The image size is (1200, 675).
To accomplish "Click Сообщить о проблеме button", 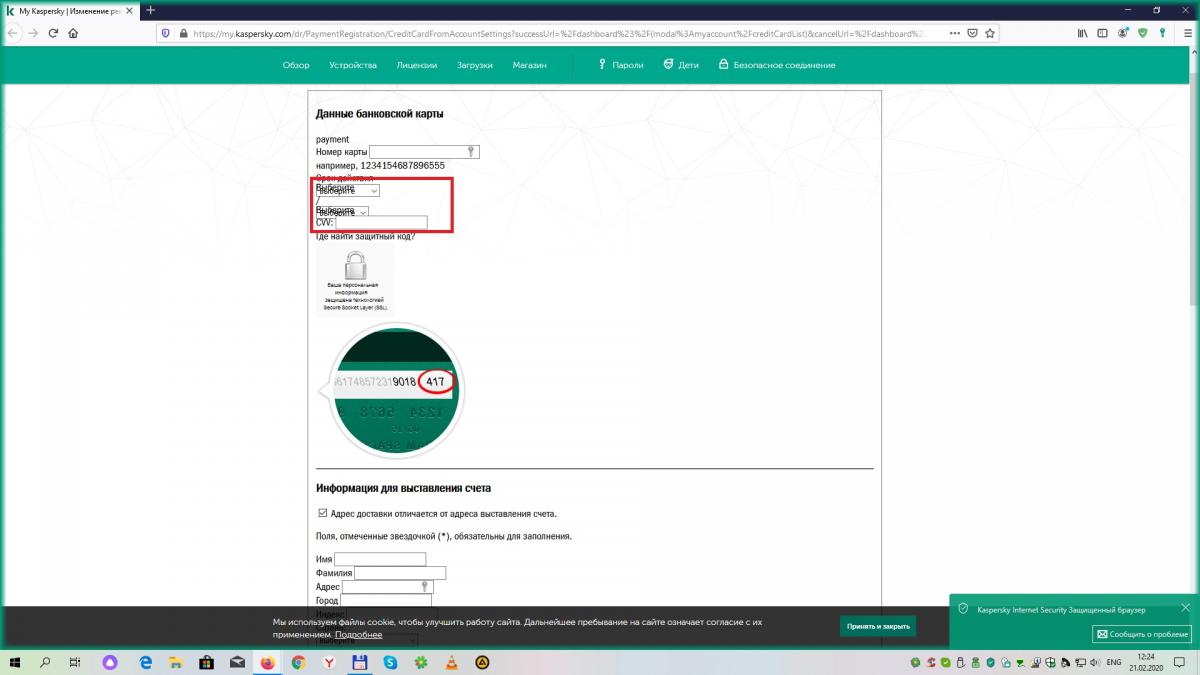I will [x=1141, y=634].
